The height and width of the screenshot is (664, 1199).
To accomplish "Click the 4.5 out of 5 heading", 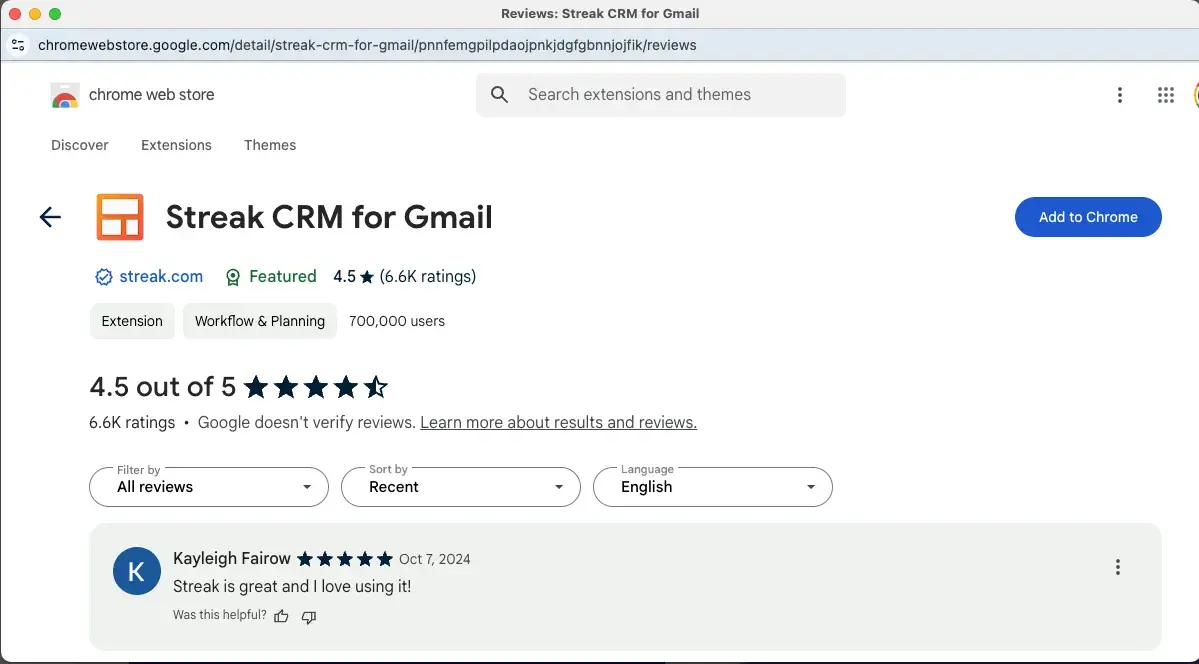I will coord(162,387).
